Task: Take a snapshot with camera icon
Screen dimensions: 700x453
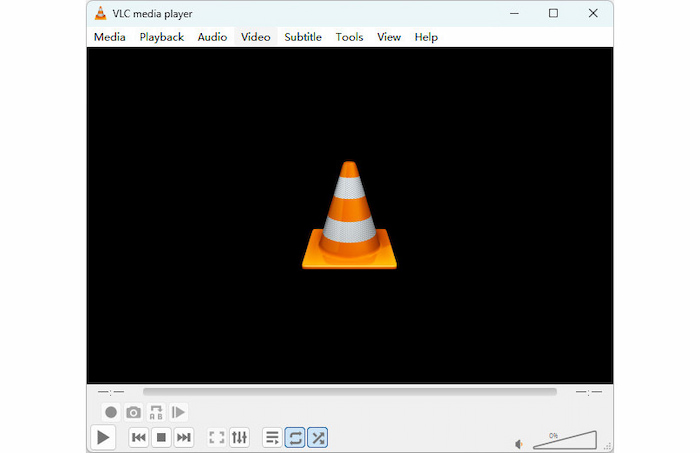Action: [x=133, y=412]
